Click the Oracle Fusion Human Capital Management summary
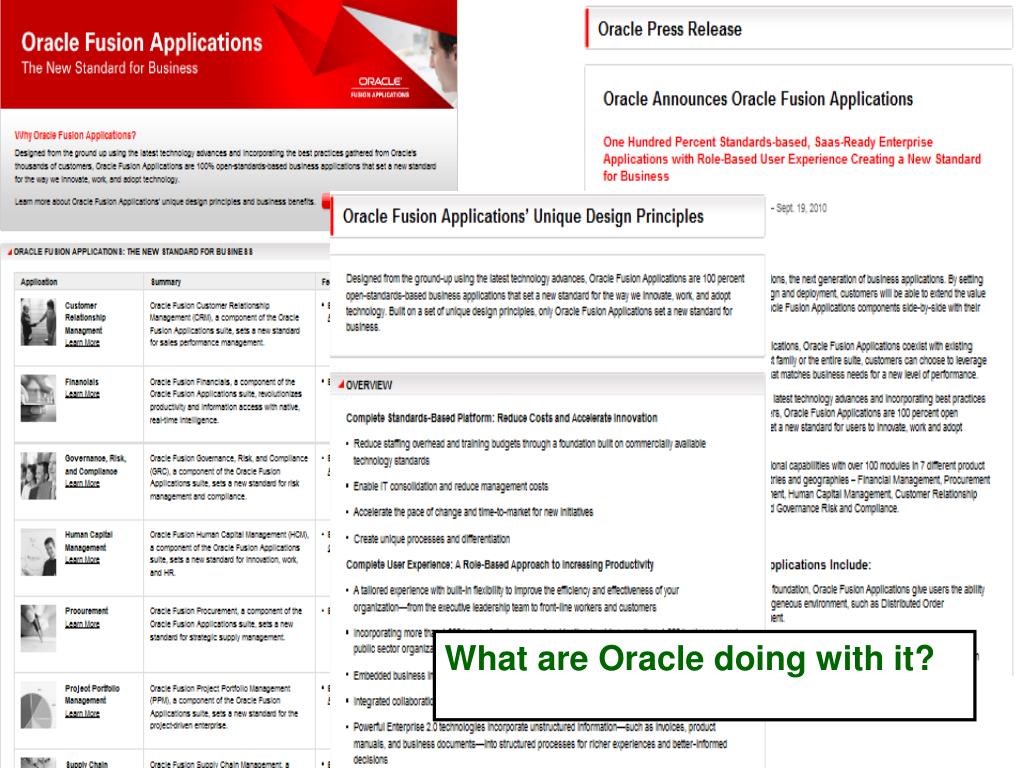The width and height of the screenshot is (1024, 768). click(x=229, y=553)
